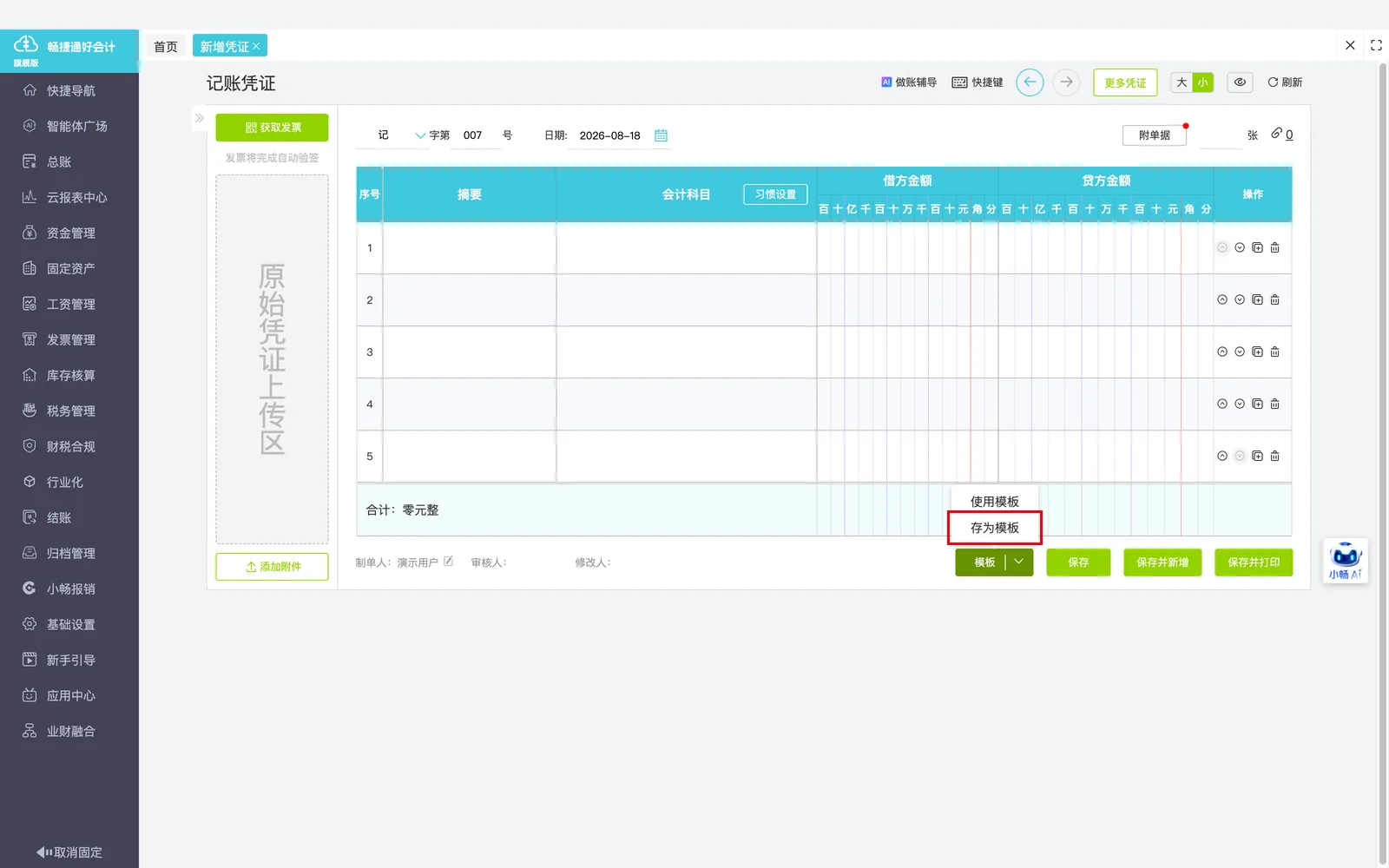
Task: Close the 新增凭证 tab
Action: coord(256,47)
